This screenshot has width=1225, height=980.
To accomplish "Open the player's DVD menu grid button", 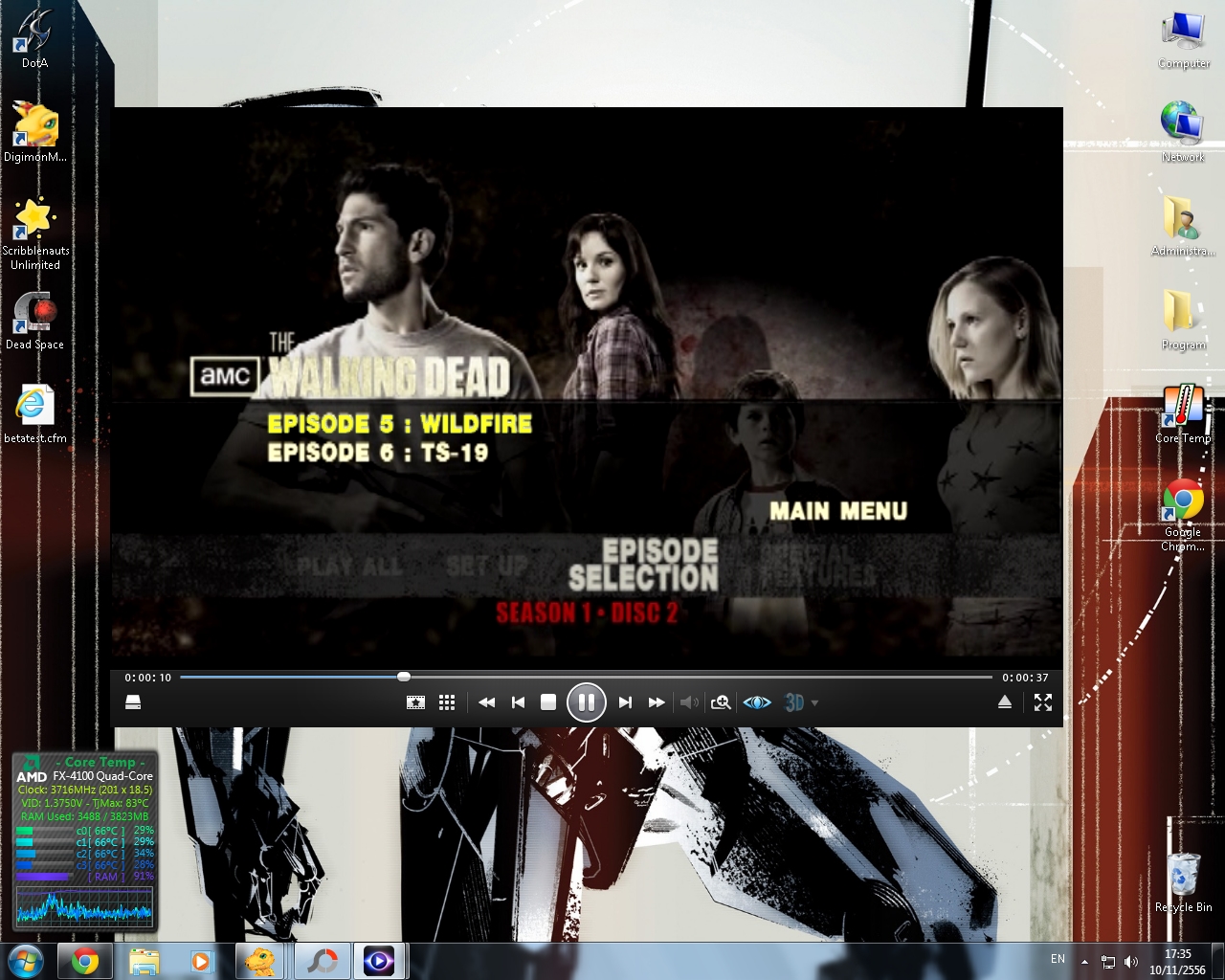I will tap(447, 702).
